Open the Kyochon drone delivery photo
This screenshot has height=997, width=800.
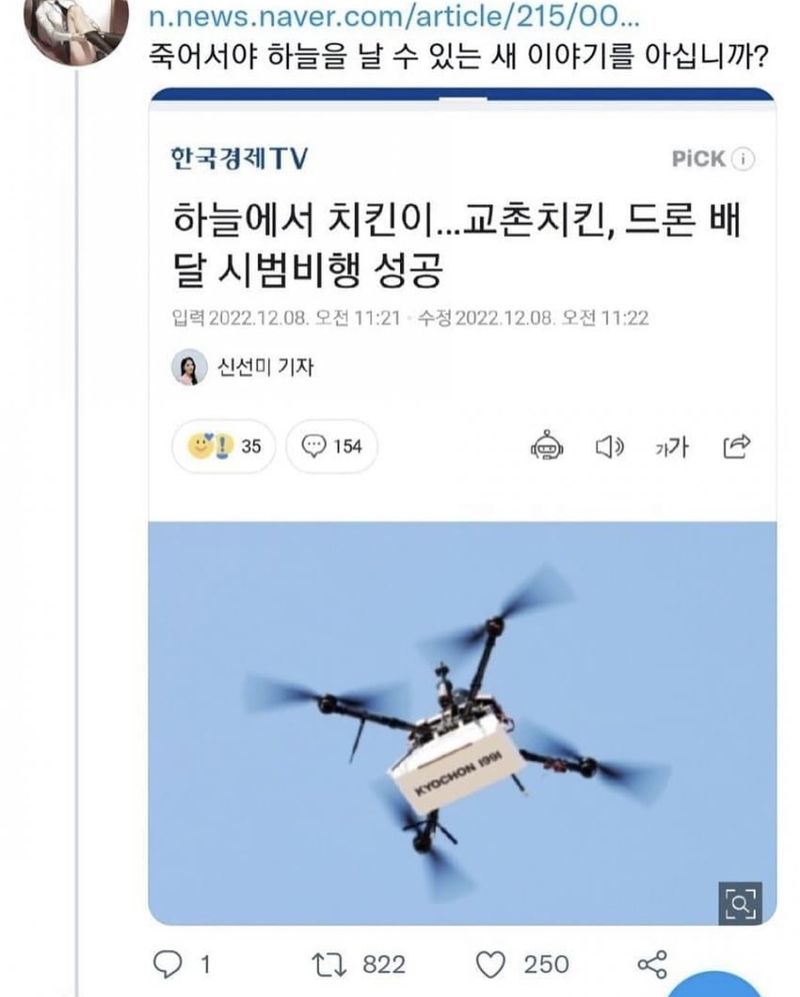[x=462, y=724]
